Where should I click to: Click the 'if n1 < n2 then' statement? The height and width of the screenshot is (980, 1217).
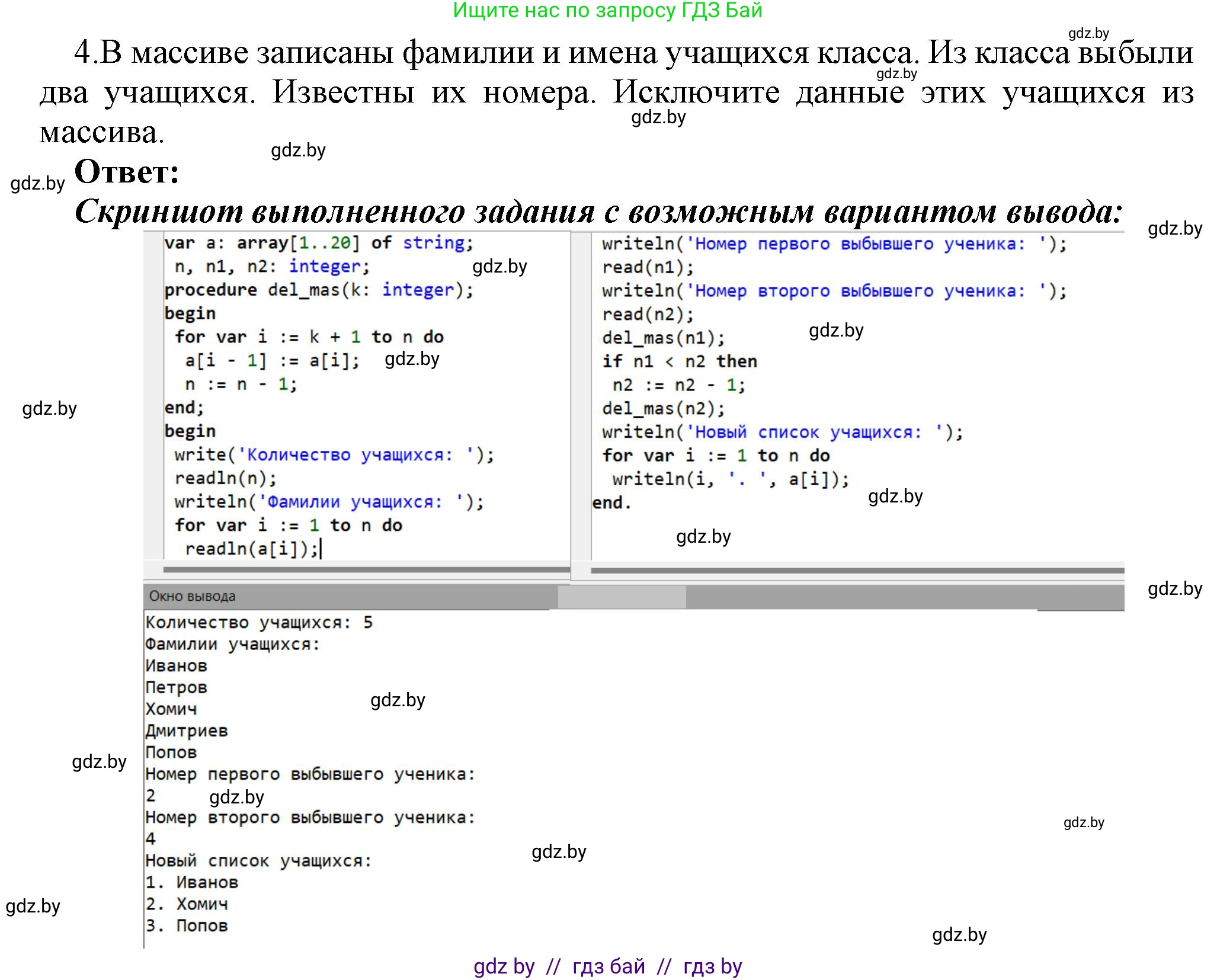click(x=678, y=361)
